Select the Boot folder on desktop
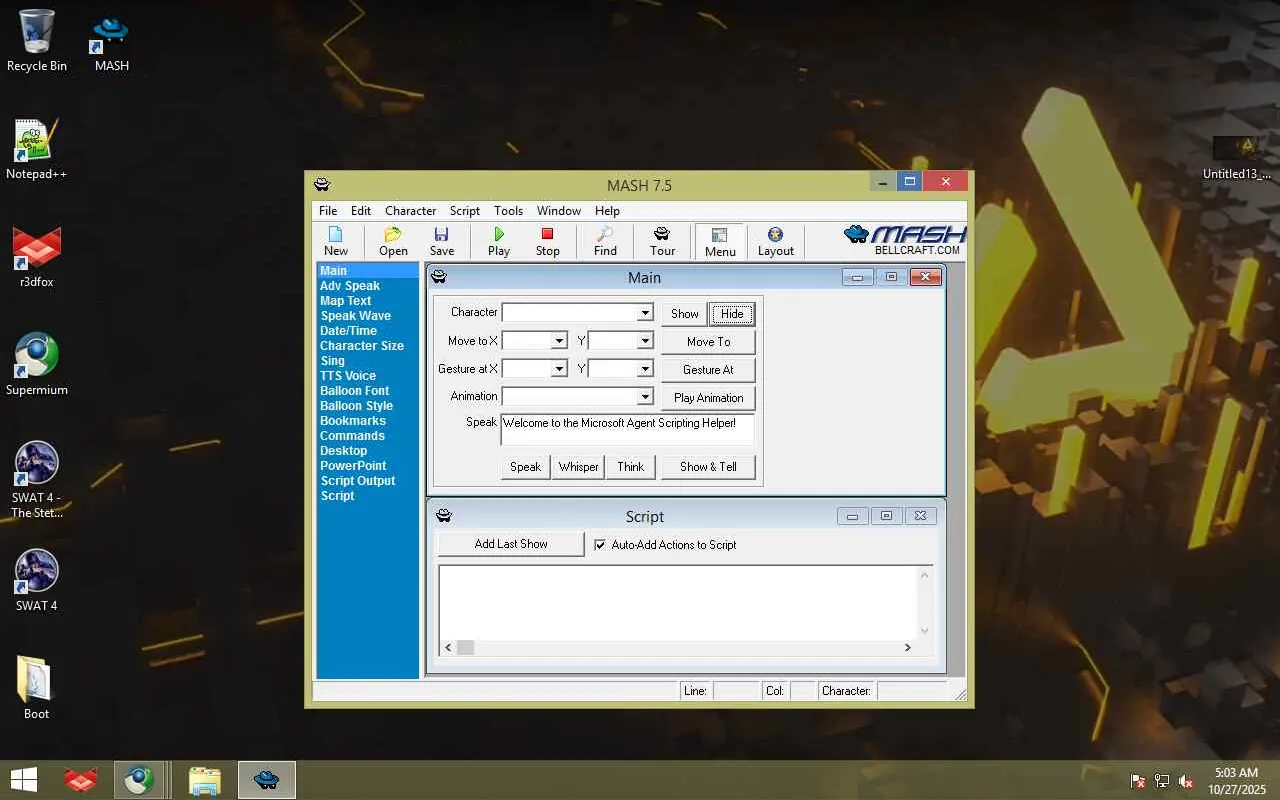Viewport: 1280px width, 800px height. pos(37,689)
